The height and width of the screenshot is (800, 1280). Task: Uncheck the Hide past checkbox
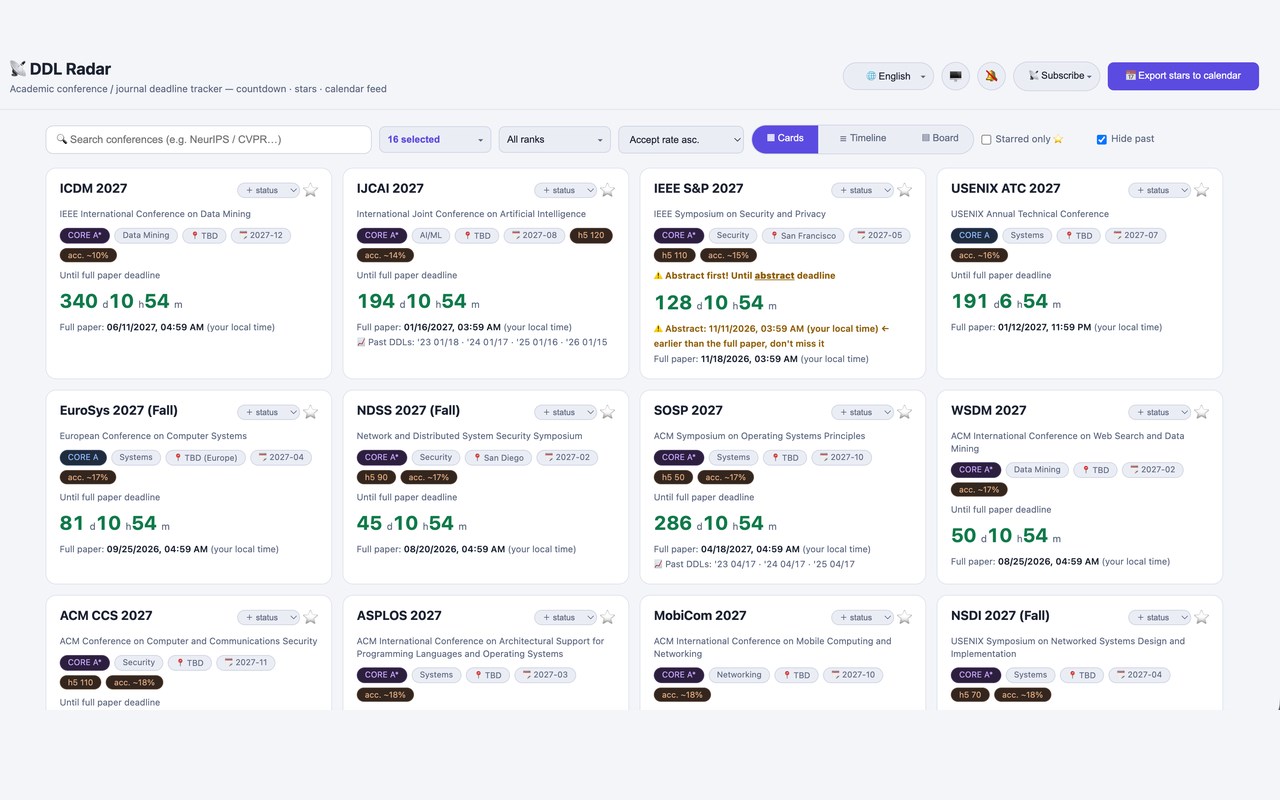(1102, 140)
